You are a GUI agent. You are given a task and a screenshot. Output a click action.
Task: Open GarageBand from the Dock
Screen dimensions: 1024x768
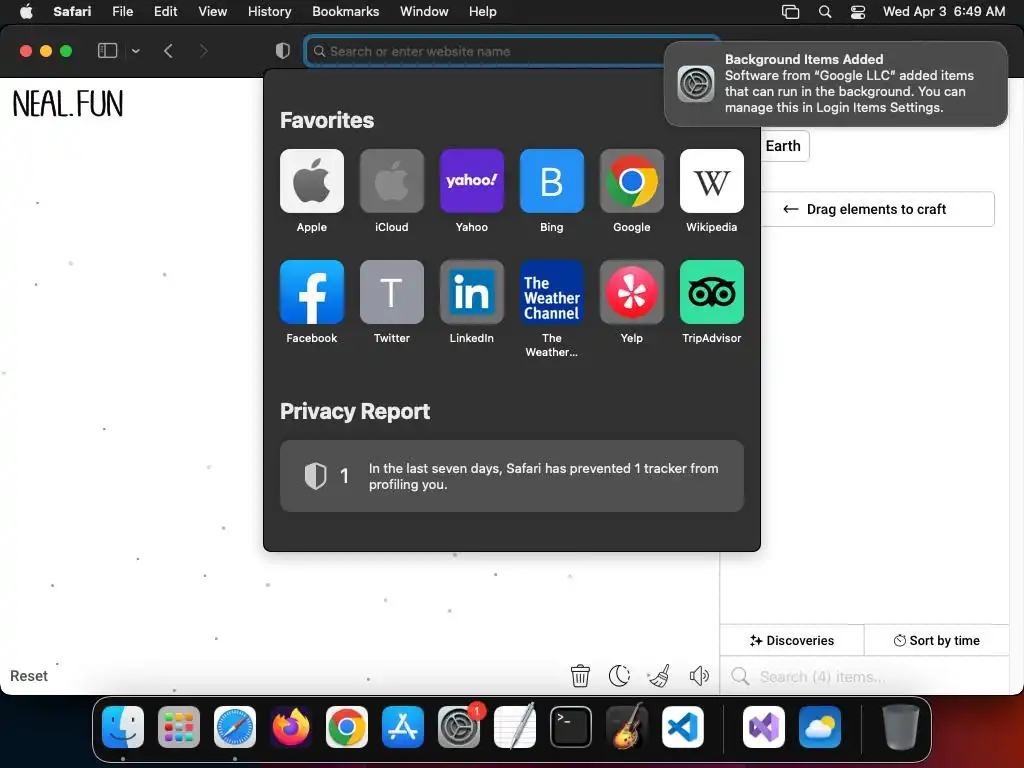(626, 727)
